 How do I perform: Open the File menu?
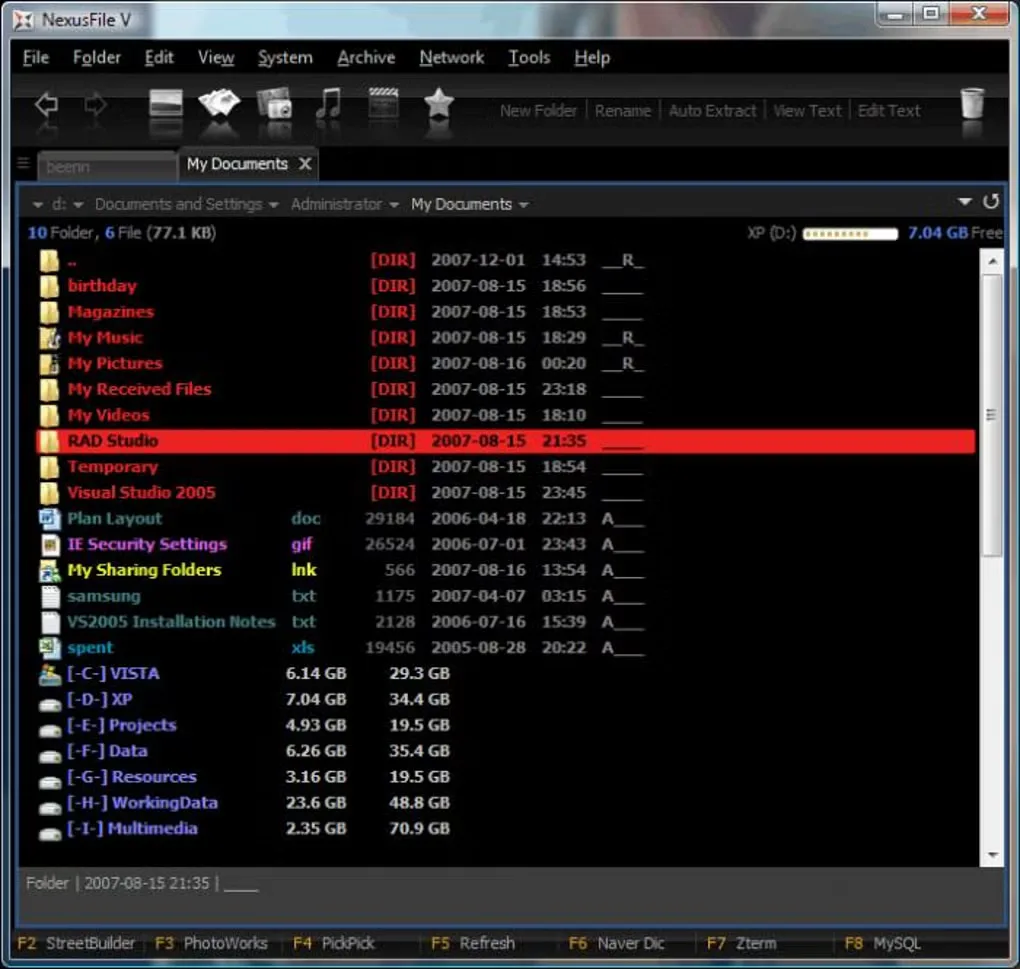[36, 58]
